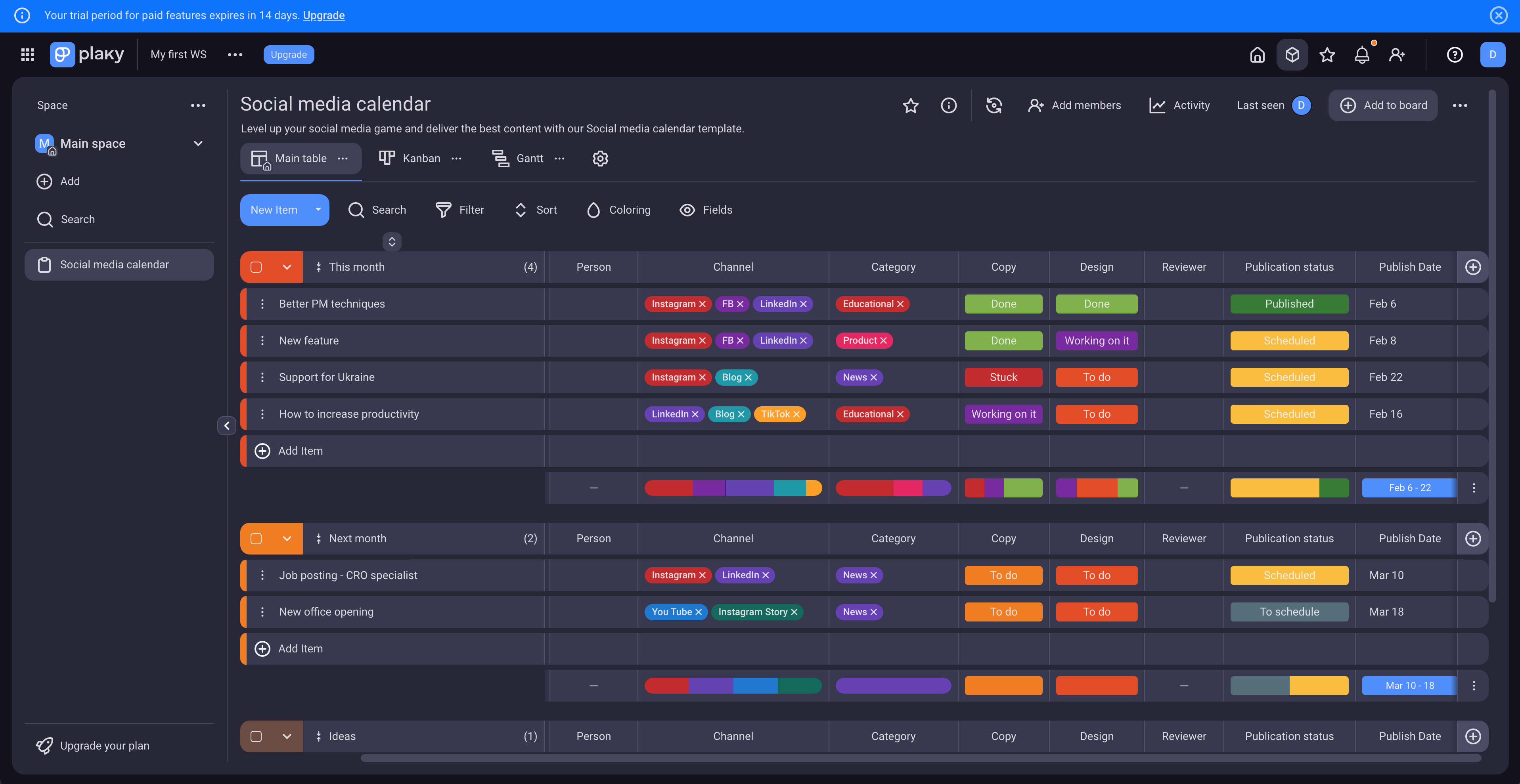Click collapse all groups toggle arrows

click(392, 241)
